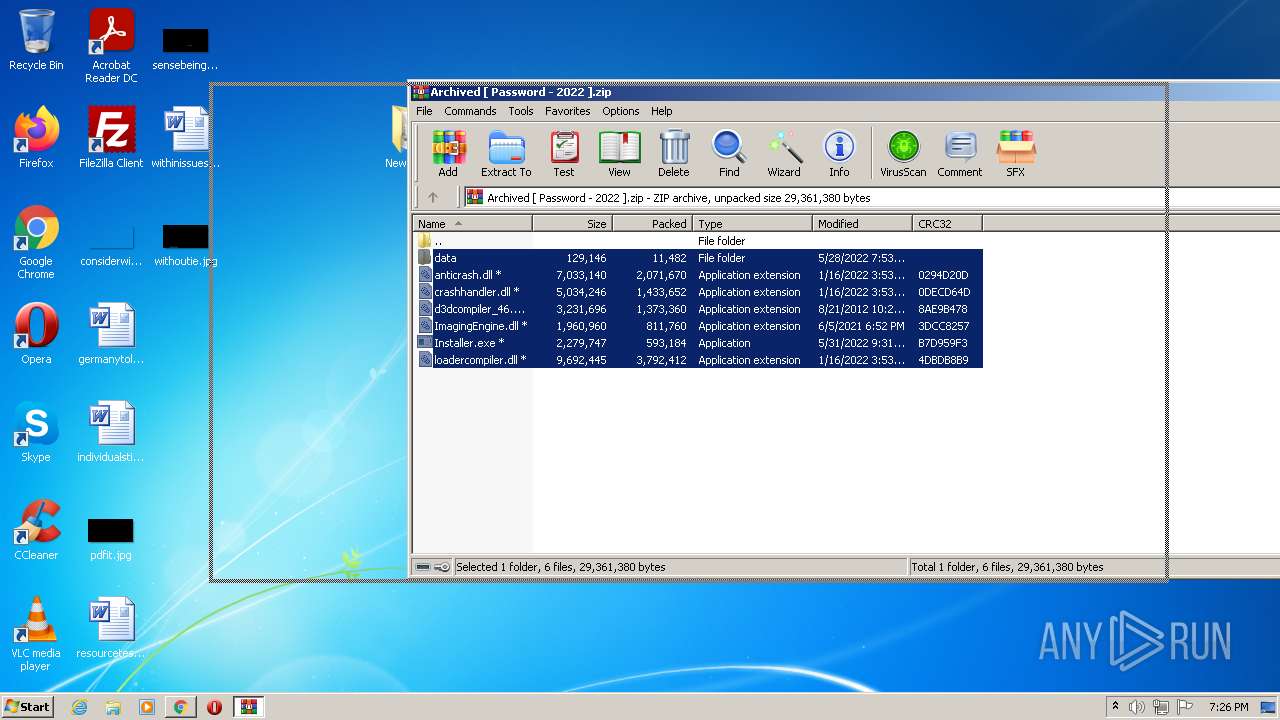Viewport: 1280px width, 720px height.
Task: Open germanytol Word document
Action: point(111,334)
